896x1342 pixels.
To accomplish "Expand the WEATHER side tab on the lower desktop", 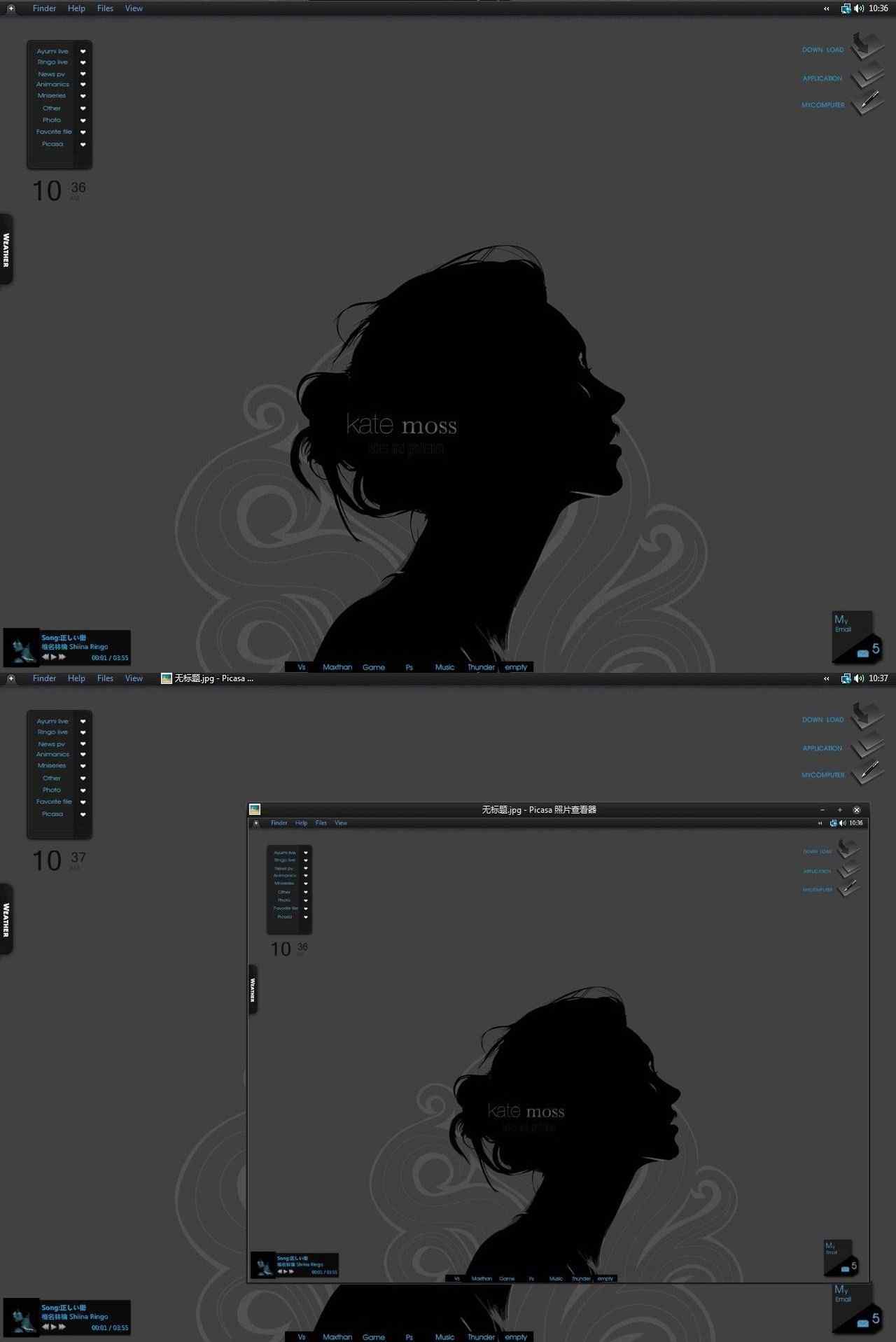I will coord(6,920).
